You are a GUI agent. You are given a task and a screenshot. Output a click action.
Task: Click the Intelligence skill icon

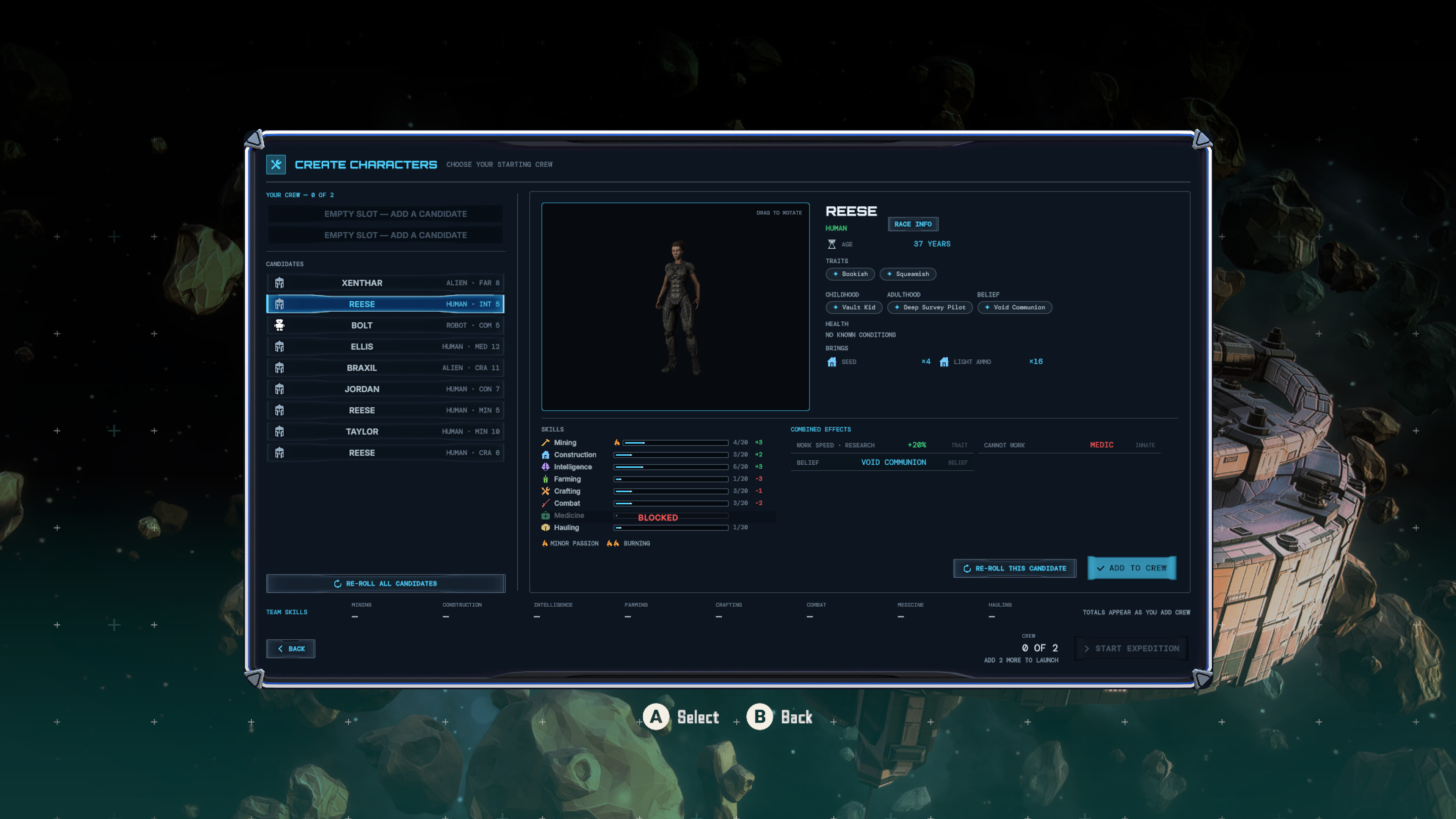pos(546,467)
